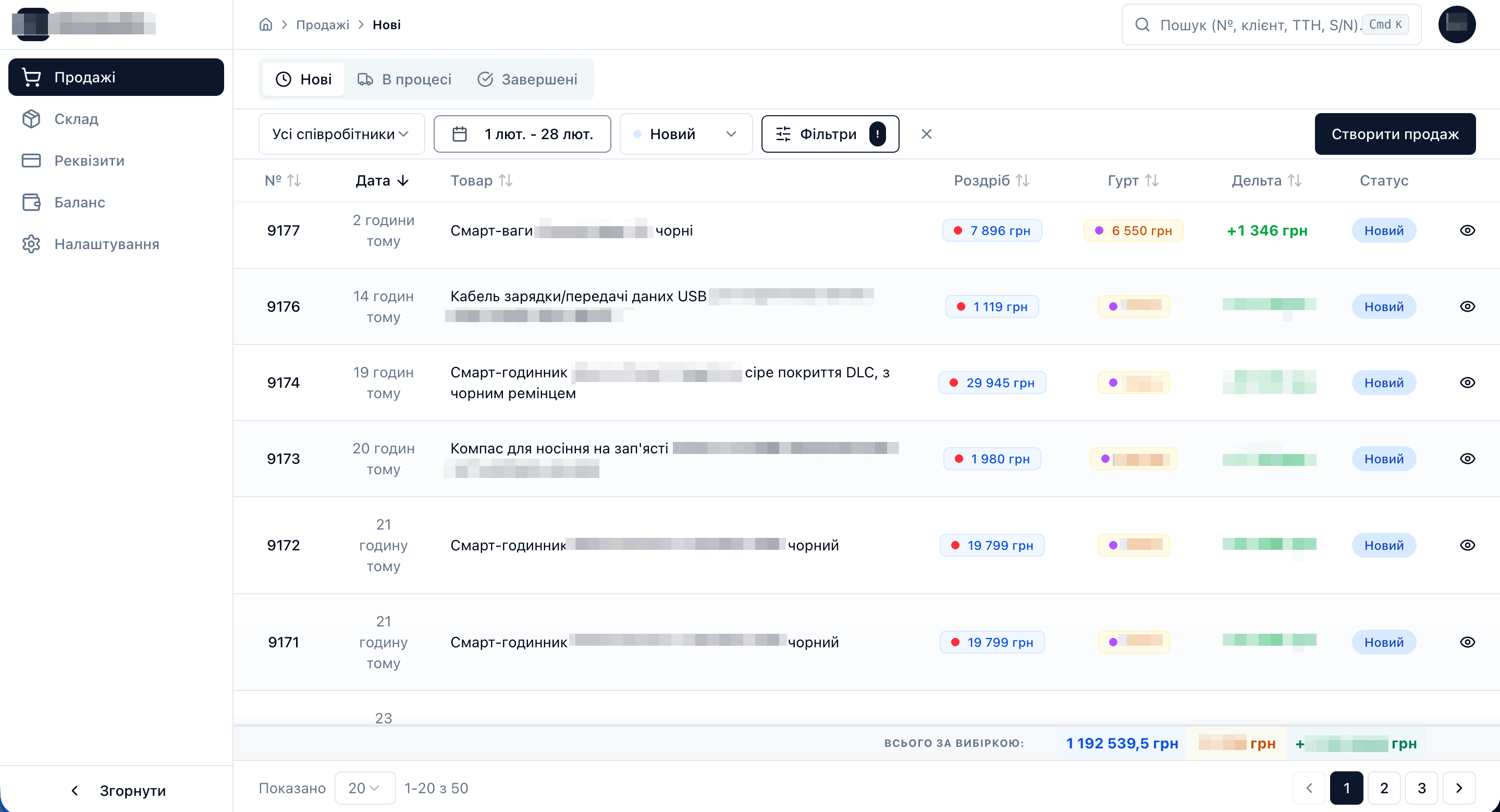Open Налаштування settings
1500x812 pixels.
tap(106, 244)
